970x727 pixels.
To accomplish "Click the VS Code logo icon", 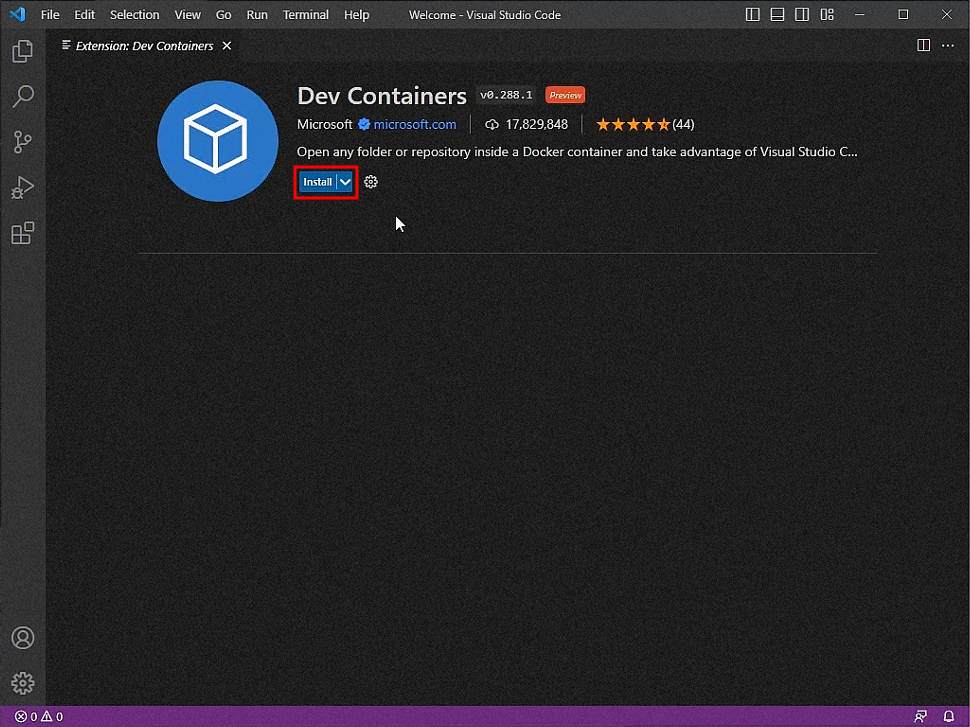I will tap(17, 14).
